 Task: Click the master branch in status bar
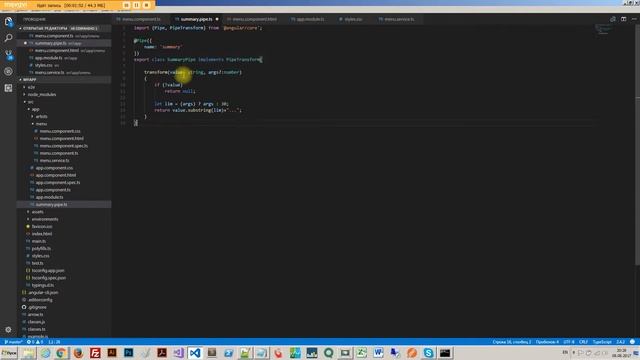click(13, 342)
